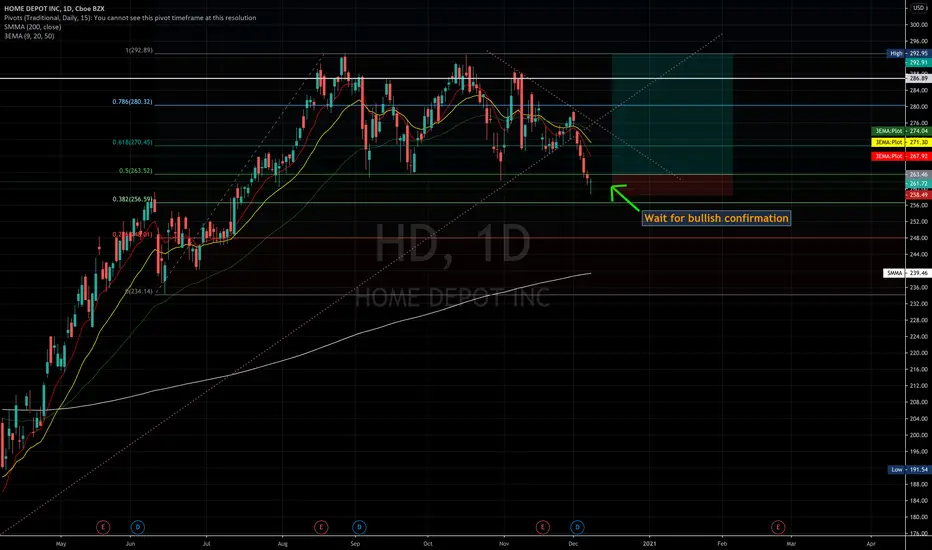Click the dividend D marker near June

tap(137, 527)
